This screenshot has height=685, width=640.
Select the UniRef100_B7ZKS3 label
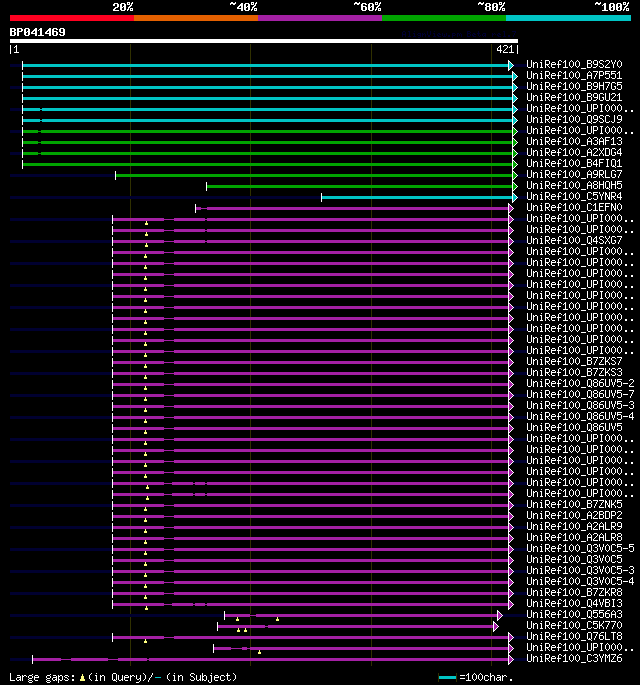[x=574, y=372]
